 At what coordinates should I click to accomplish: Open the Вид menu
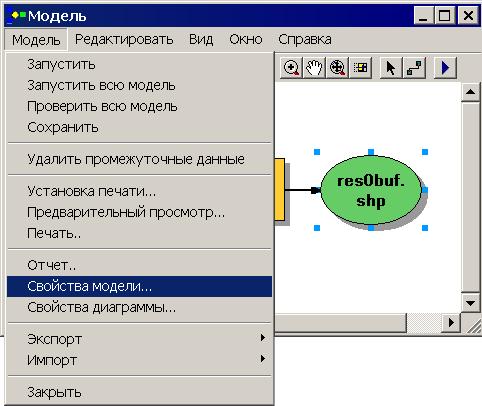[201, 40]
